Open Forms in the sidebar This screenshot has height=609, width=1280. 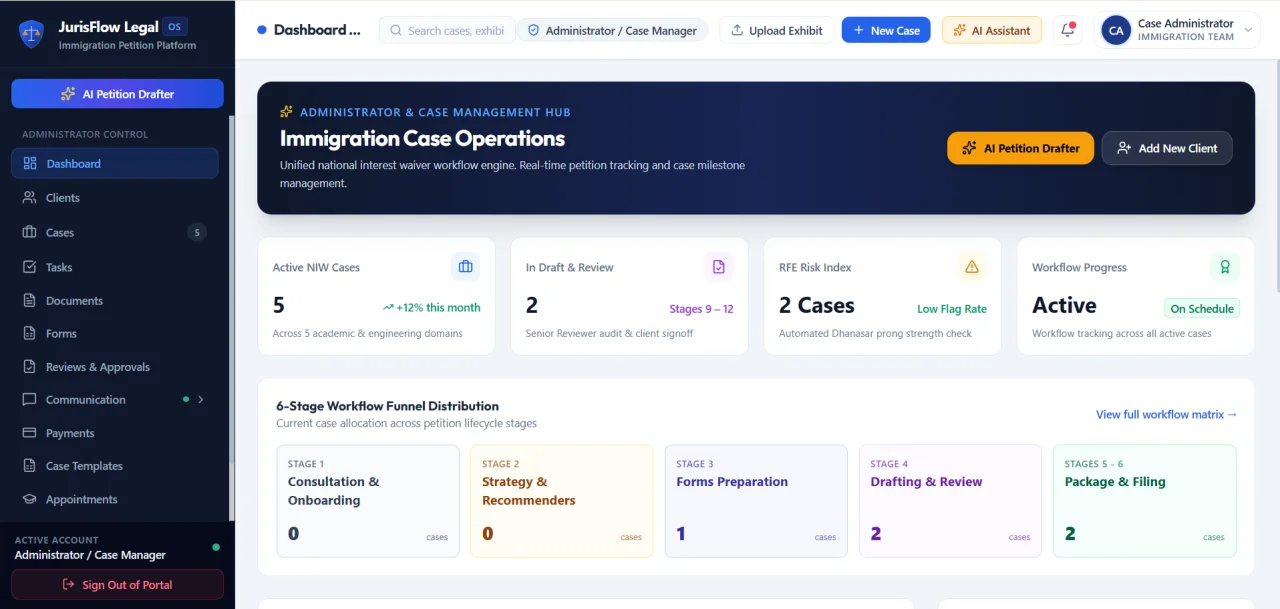pyautogui.click(x=115, y=333)
